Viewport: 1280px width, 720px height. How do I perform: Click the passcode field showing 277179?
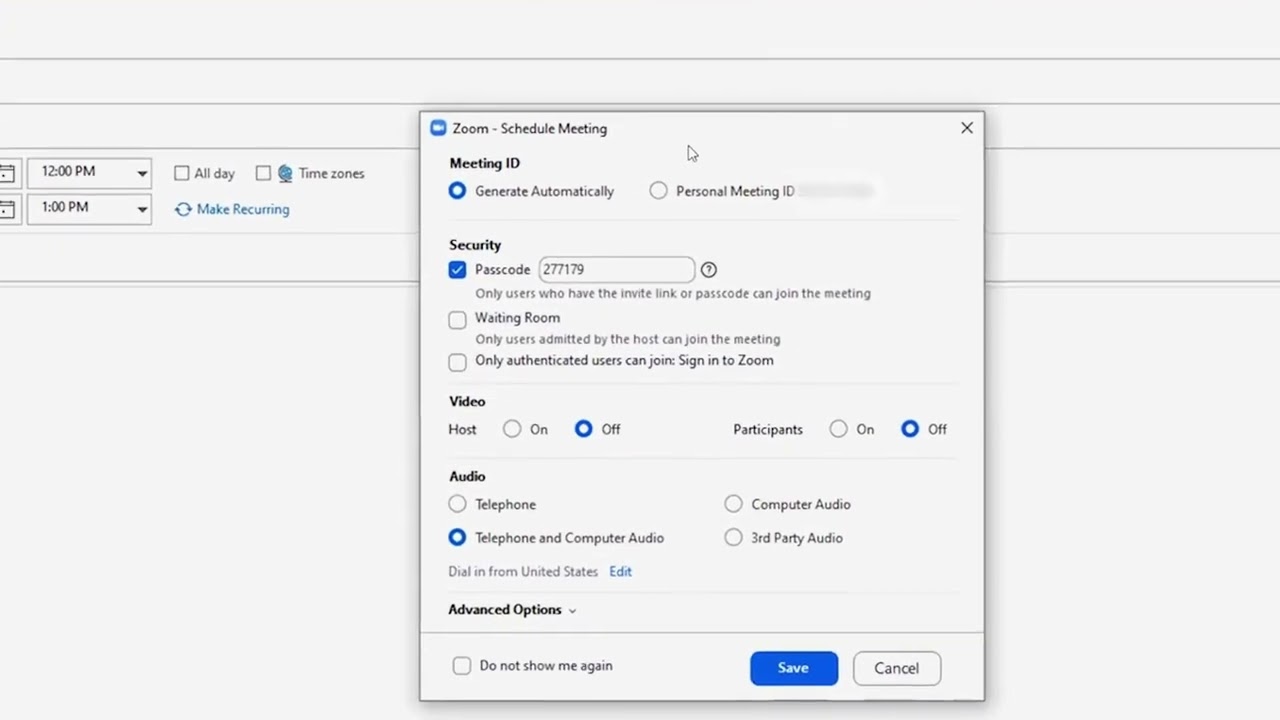617,270
